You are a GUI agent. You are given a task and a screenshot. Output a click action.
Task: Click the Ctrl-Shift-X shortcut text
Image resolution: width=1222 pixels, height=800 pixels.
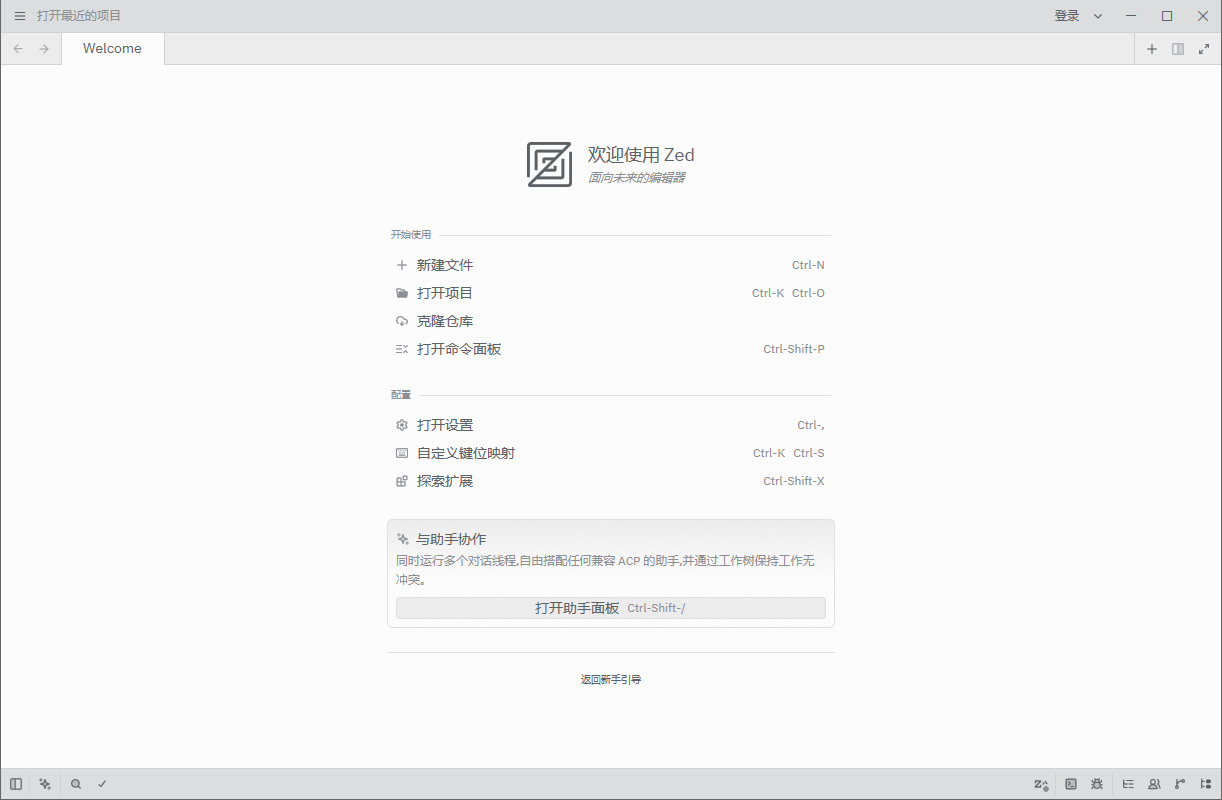tap(794, 481)
